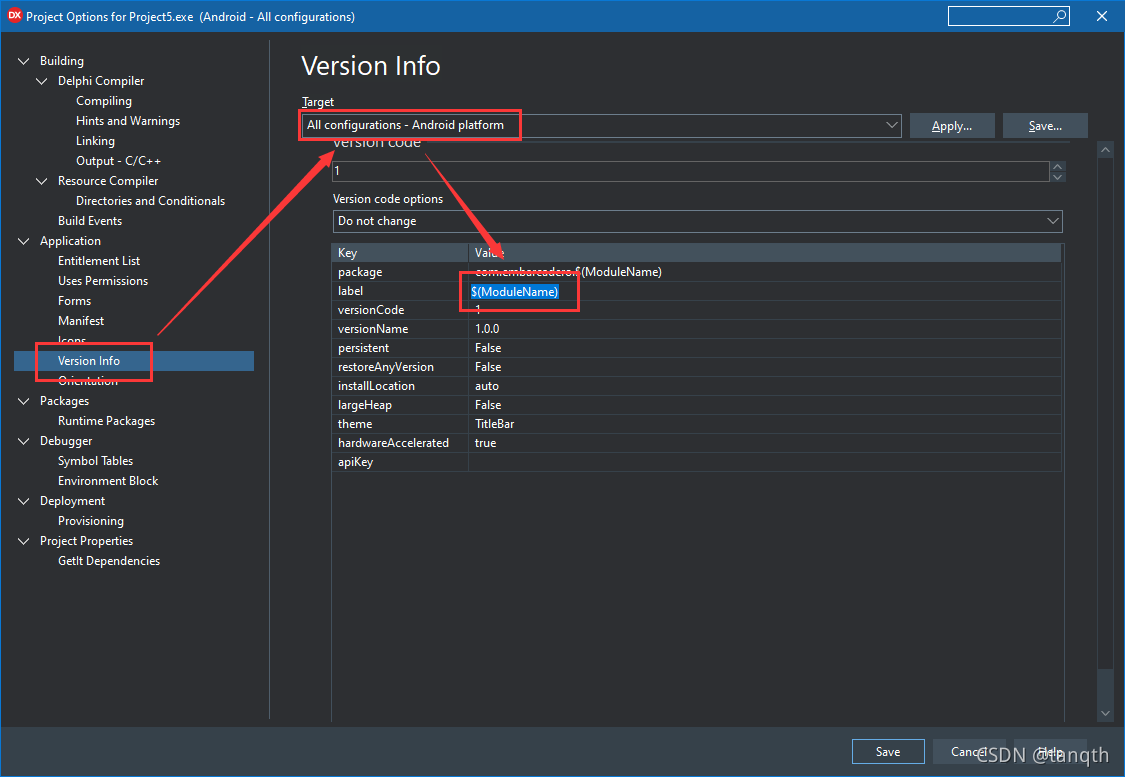This screenshot has height=777, width=1125.
Task: Select Directories and Conditionals tree item
Action: [x=151, y=201]
